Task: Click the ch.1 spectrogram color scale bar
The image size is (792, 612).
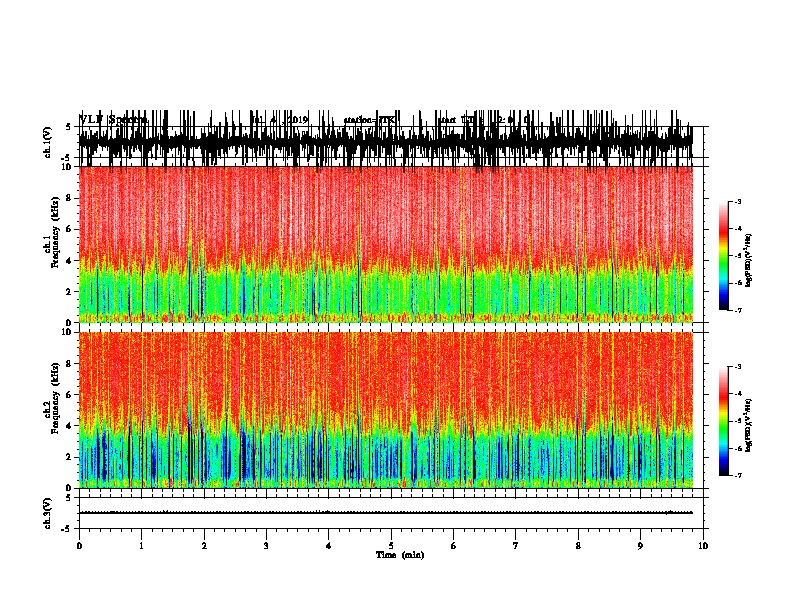Action: 724,256
